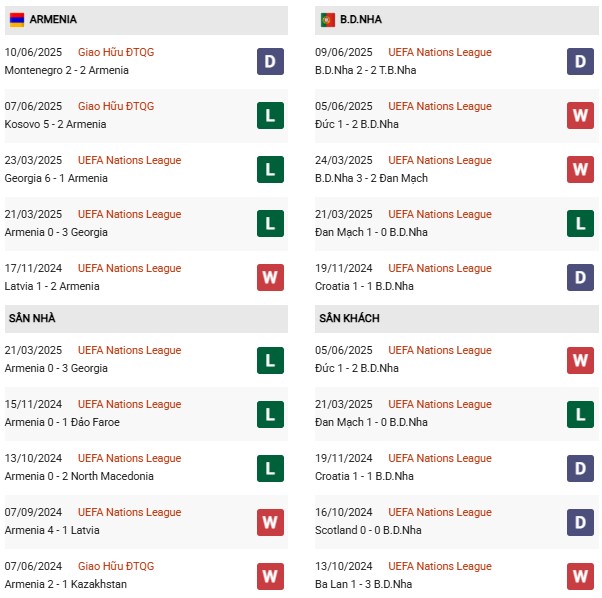
Task: Open the B.D.NHA team header
Action: click(361, 19)
